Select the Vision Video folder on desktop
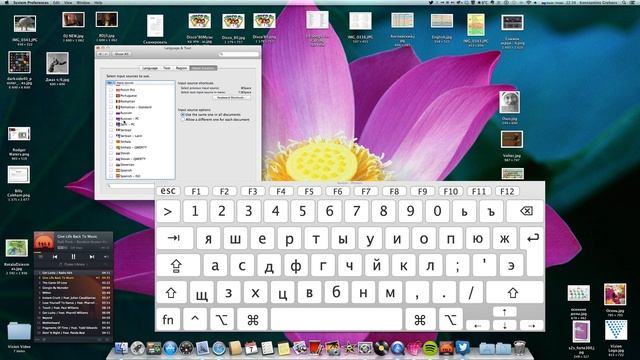This screenshot has height=360, width=640. point(19,331)
